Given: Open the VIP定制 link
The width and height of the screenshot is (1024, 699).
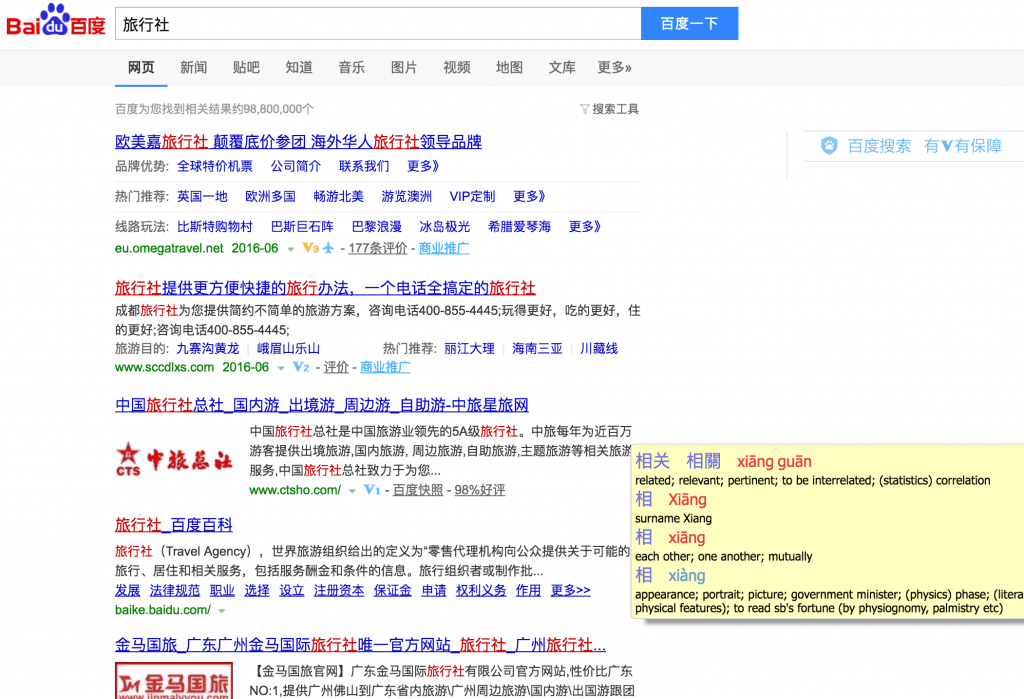Looking at the screenshot, I should [472, 196].
